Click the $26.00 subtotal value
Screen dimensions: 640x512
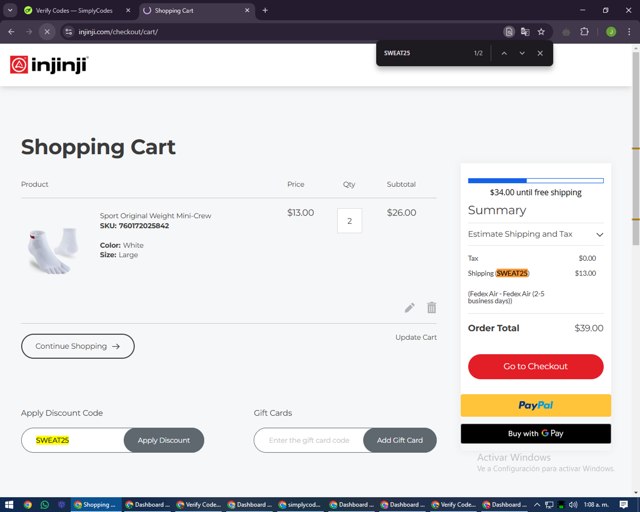pyautogui.click(x=401, y=212)
